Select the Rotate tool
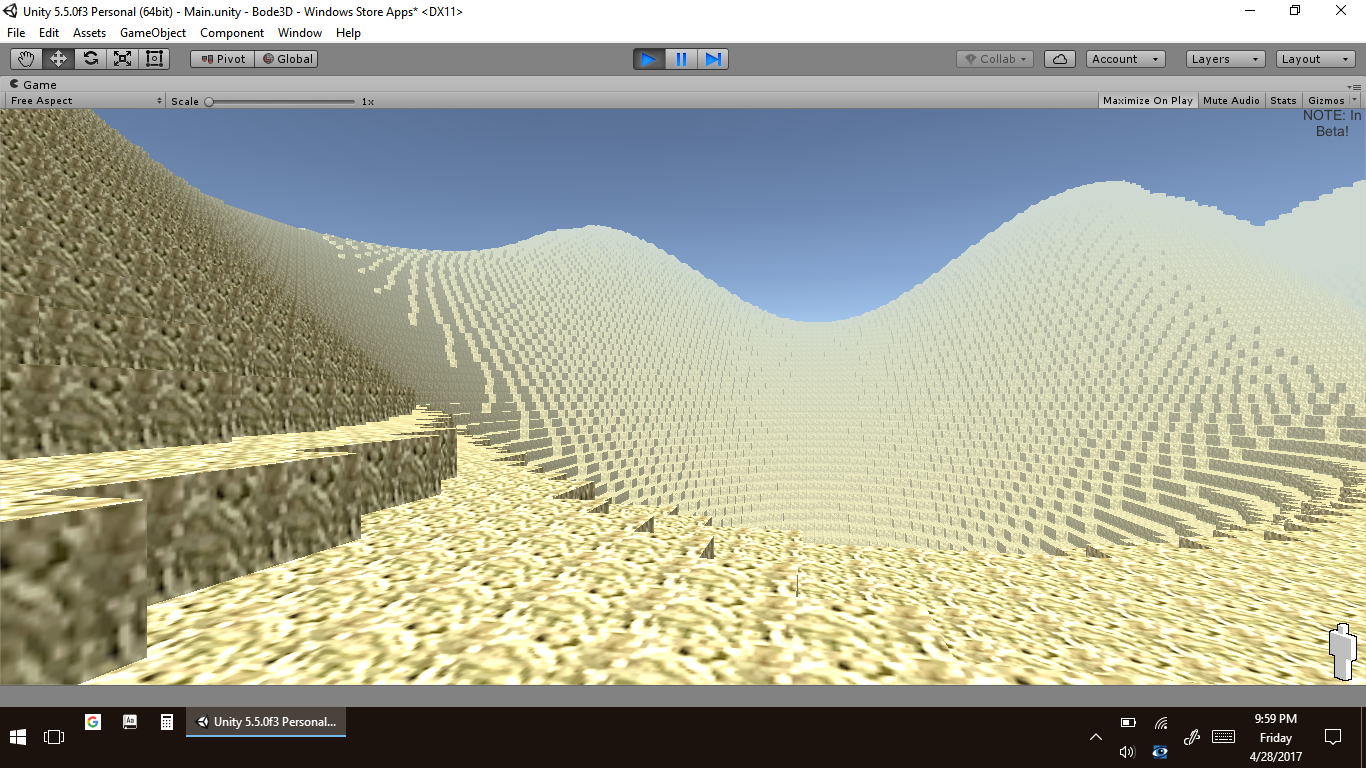The width and height of the screenshot is (1366, 768). pyautogui.click(x=90, y=59)
